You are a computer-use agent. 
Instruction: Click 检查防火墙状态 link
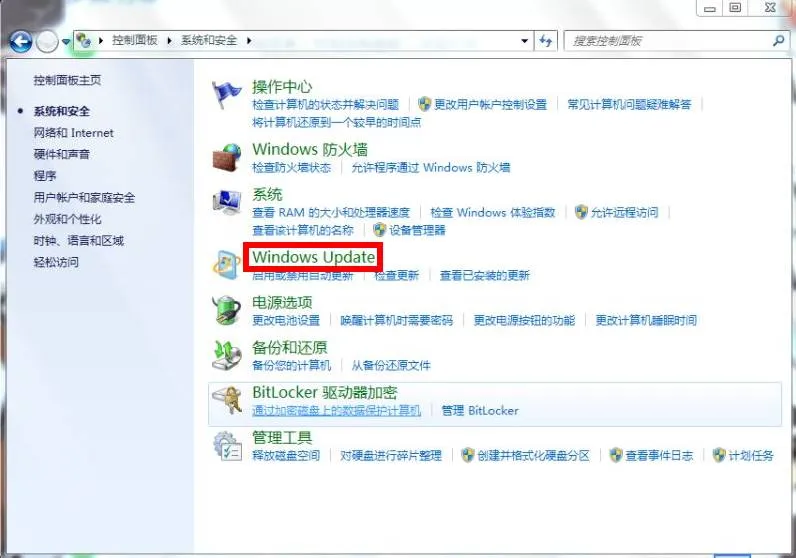pyautogui.click(x=291, y=168)
